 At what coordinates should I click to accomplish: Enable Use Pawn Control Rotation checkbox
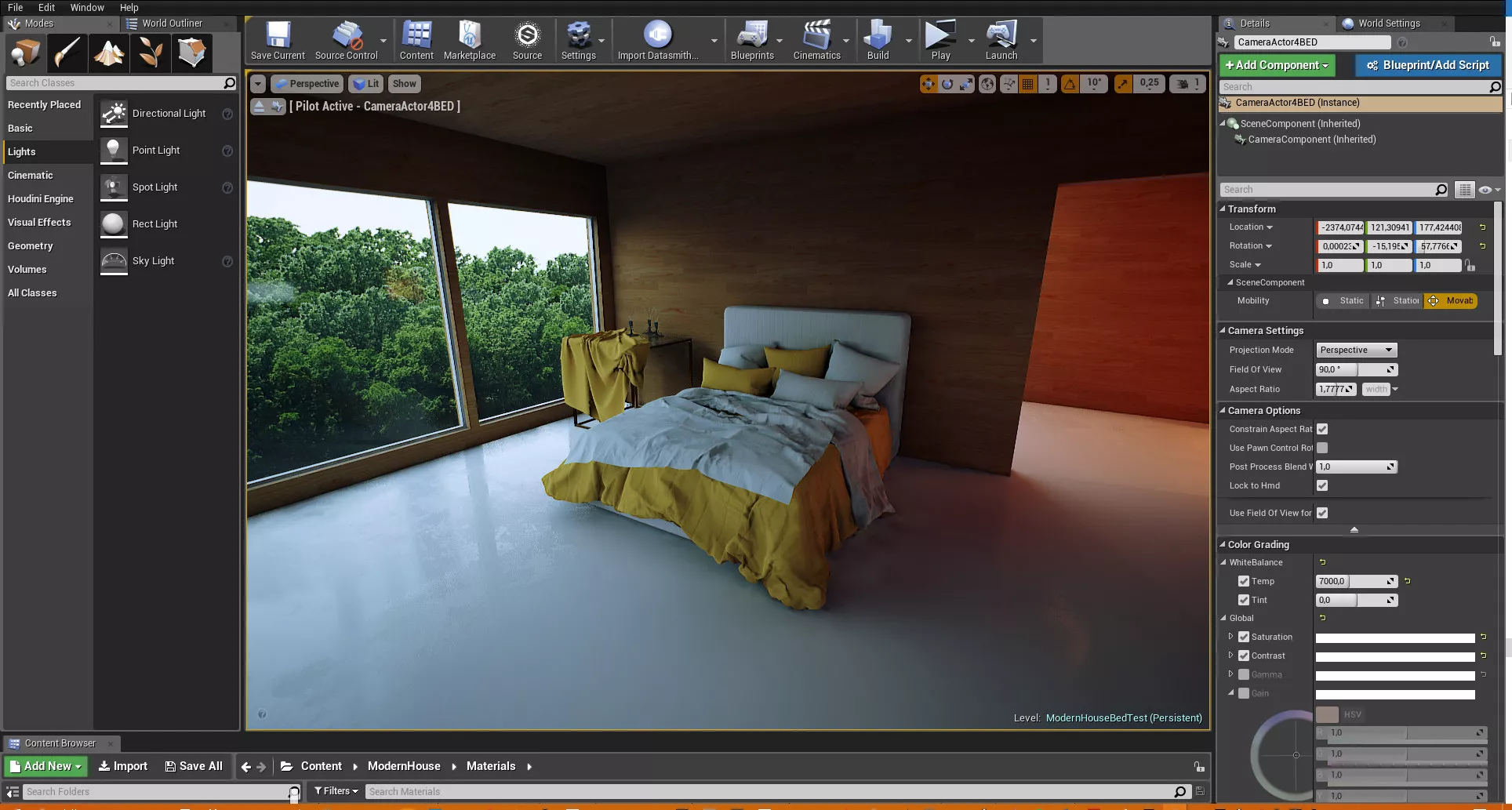click(x=1322, y=448)
